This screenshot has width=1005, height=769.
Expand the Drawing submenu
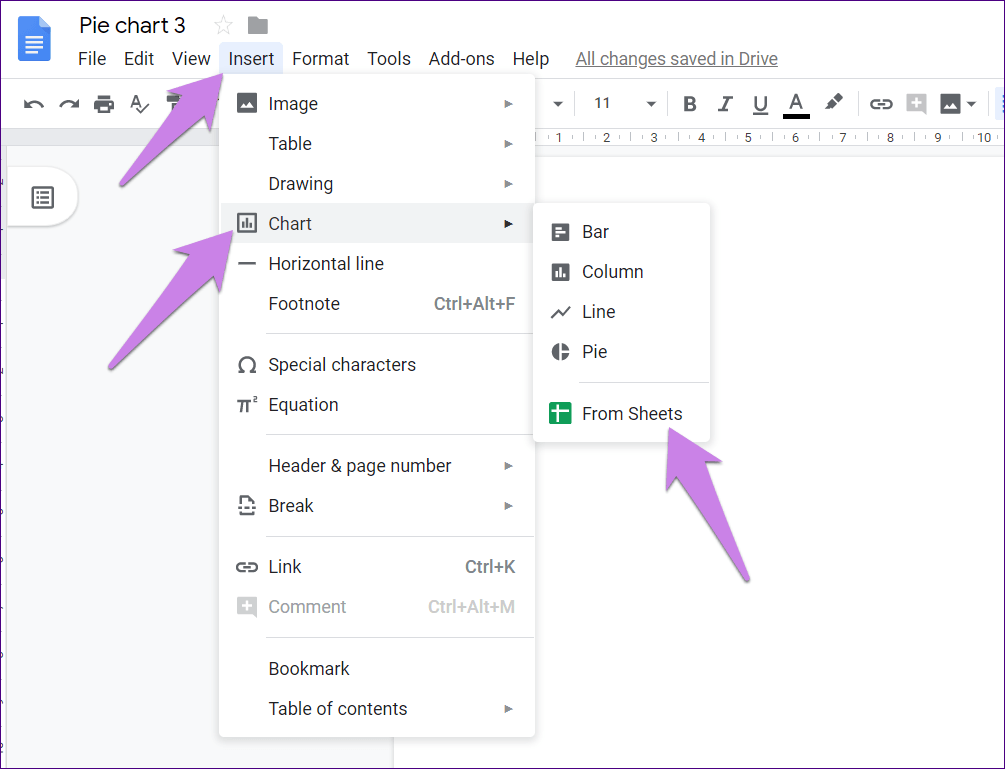pyautogui.click(x=377, y=184)
